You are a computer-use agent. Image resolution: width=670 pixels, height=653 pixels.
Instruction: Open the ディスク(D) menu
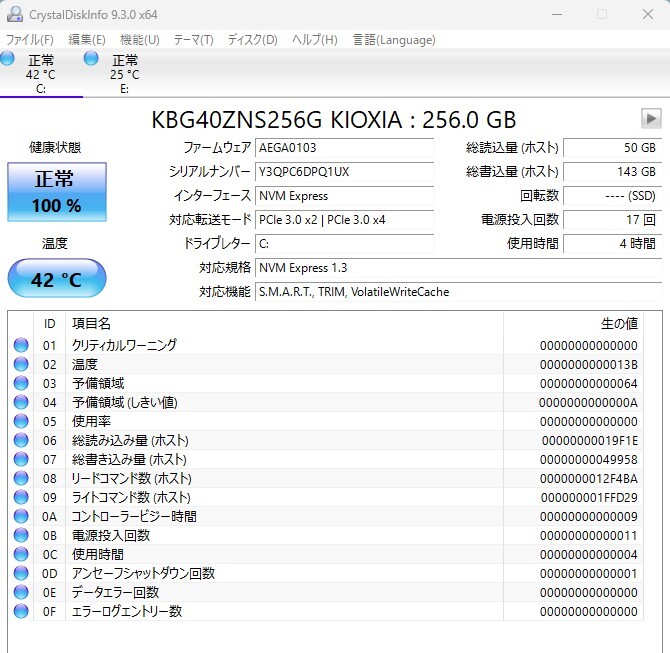pos(252,40)
